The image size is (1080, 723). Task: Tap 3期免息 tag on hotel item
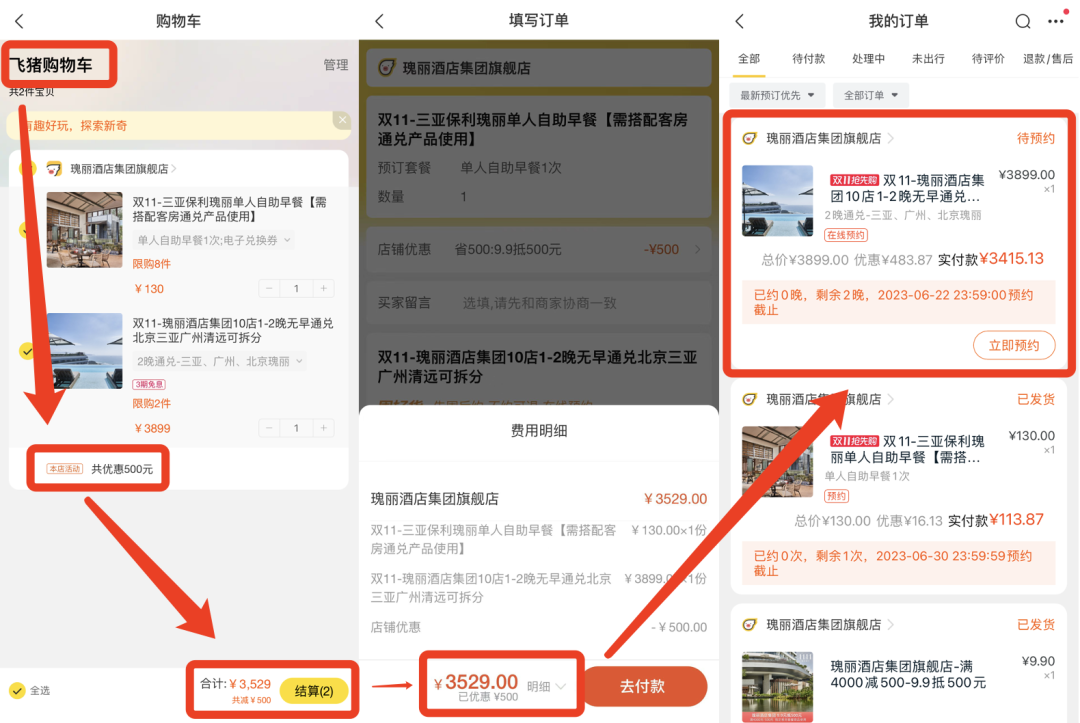click(149, 384)
